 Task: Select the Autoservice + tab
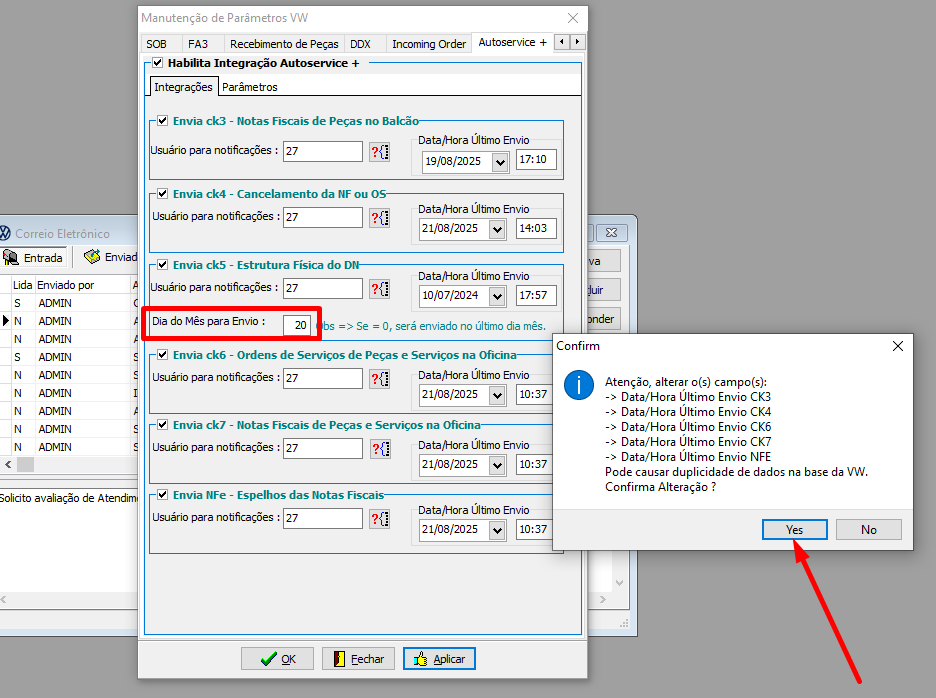[512, 42]
